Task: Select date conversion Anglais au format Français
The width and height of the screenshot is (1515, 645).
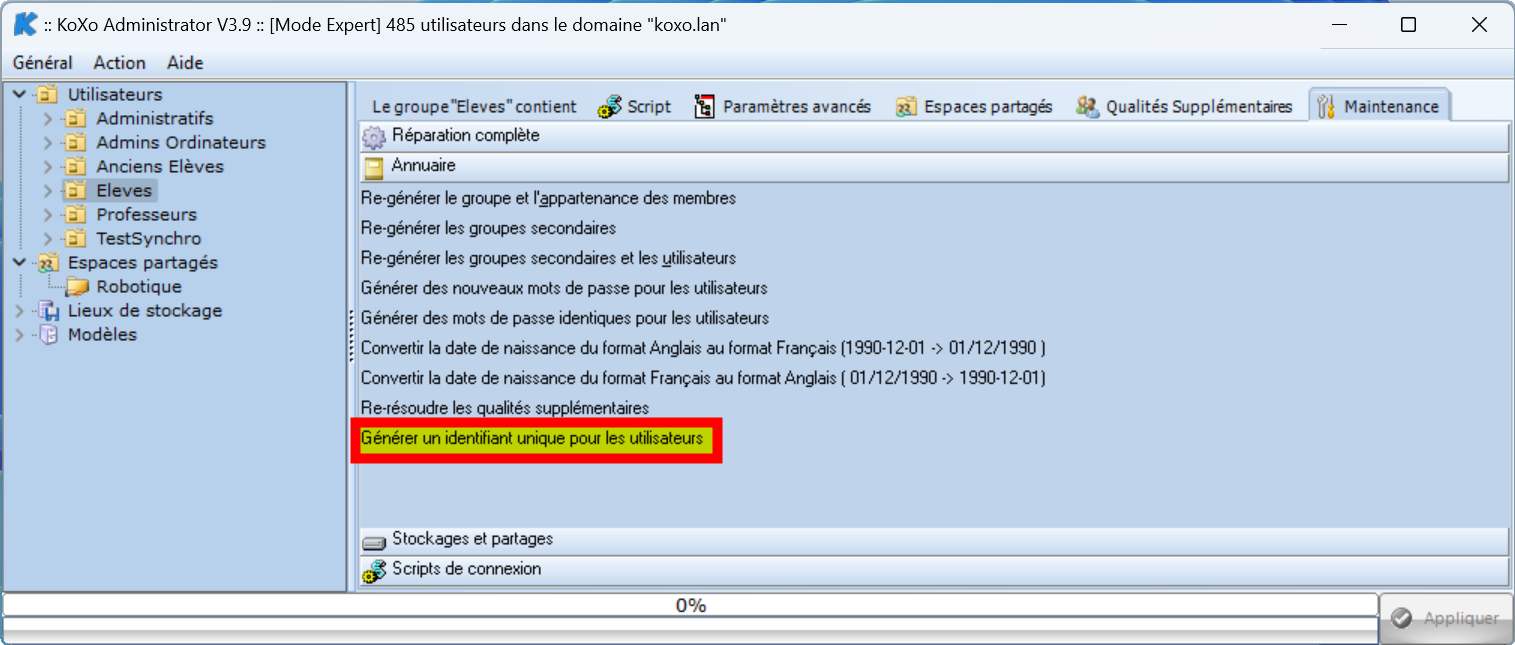Action: pyautogui.click(x=704, y=349)
